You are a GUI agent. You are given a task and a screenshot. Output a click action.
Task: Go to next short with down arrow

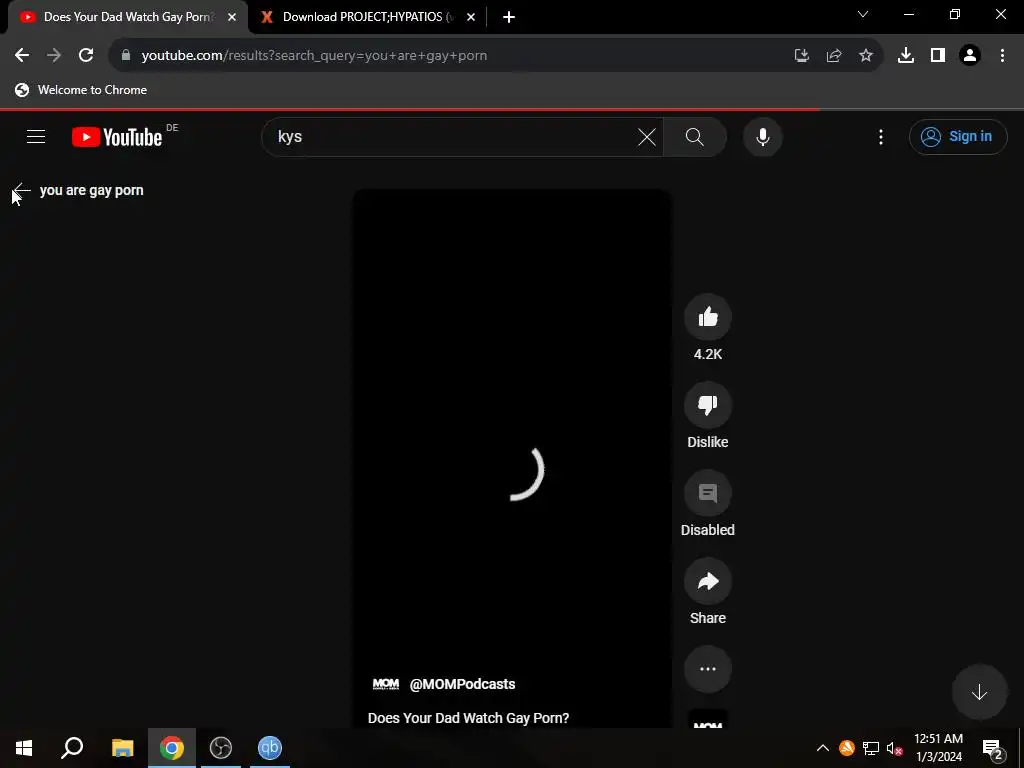pyautogui.click(x=979, y=692)
